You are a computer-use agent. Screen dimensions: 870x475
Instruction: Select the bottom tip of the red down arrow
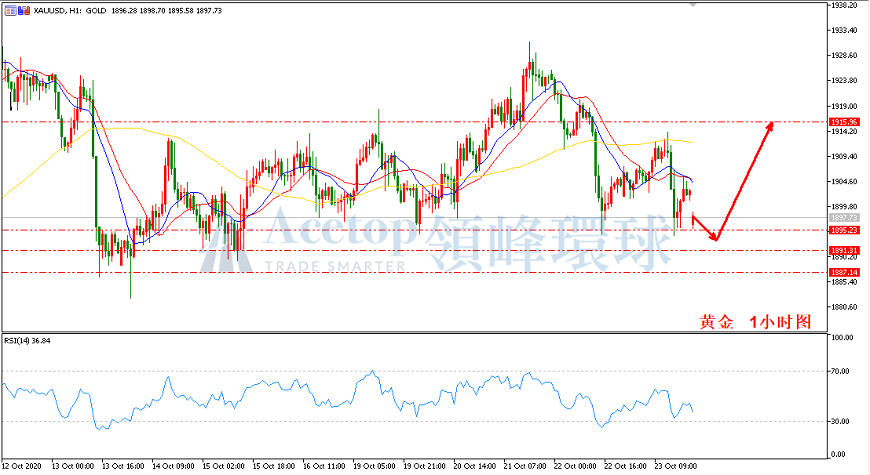click(x=716, y=239)
